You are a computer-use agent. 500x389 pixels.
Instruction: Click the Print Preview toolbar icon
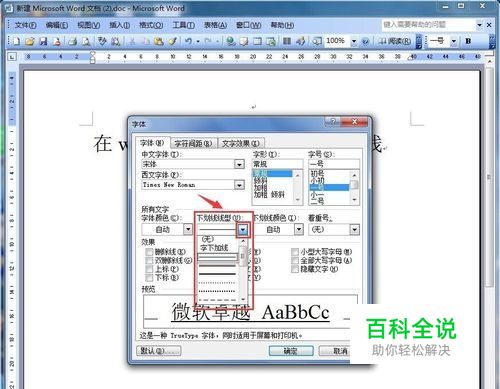(x=86, y=41)
